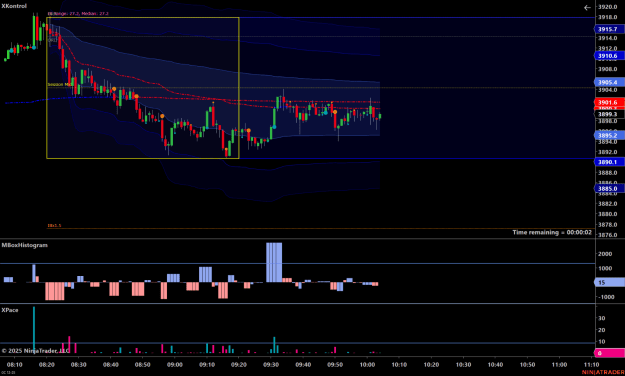This screenshot has width=625, height=376.
Task: Click the 3880.0 price axis value
Action: coord(607,214)
